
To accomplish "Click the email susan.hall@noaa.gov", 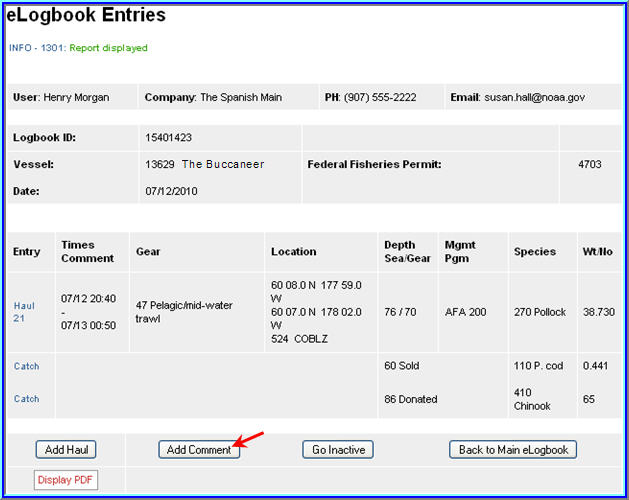I will [535, 98].
